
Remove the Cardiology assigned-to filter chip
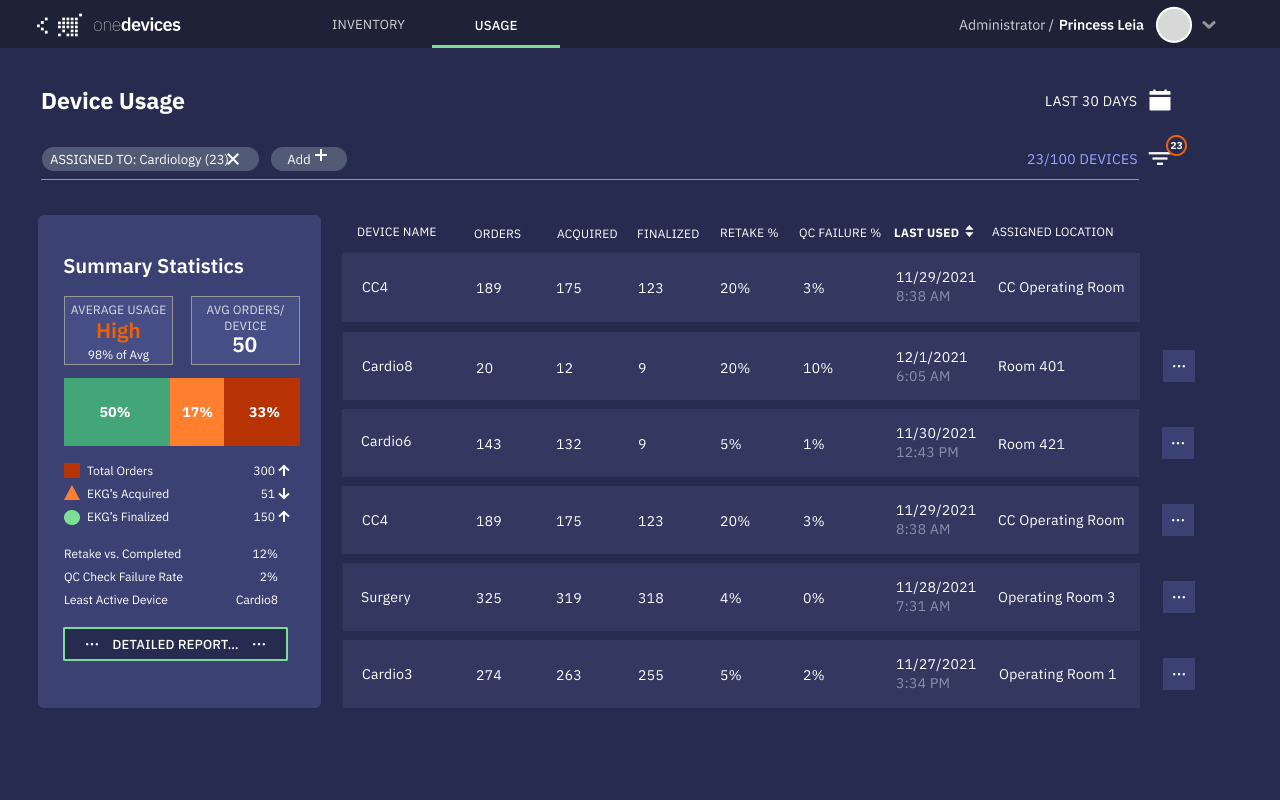pyautogui.click(x=233, y=159)
